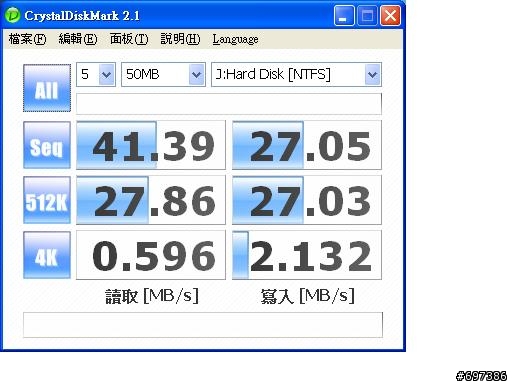Start the 4K random test
Viewport: 512px width, 384px height.
[x=47, y=255]
